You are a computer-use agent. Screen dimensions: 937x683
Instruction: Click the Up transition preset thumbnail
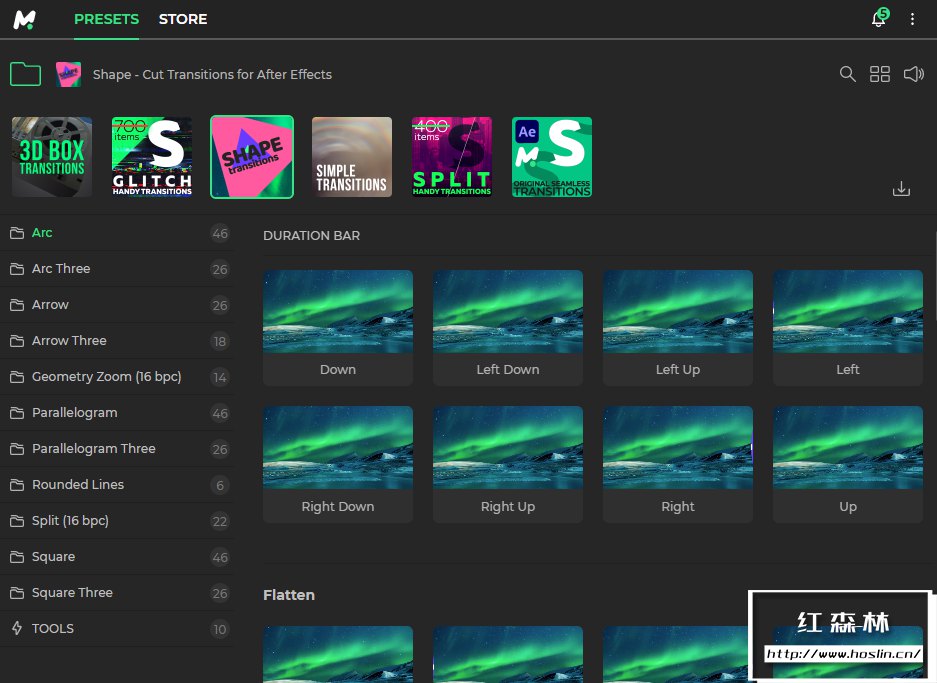pos(848,448)
